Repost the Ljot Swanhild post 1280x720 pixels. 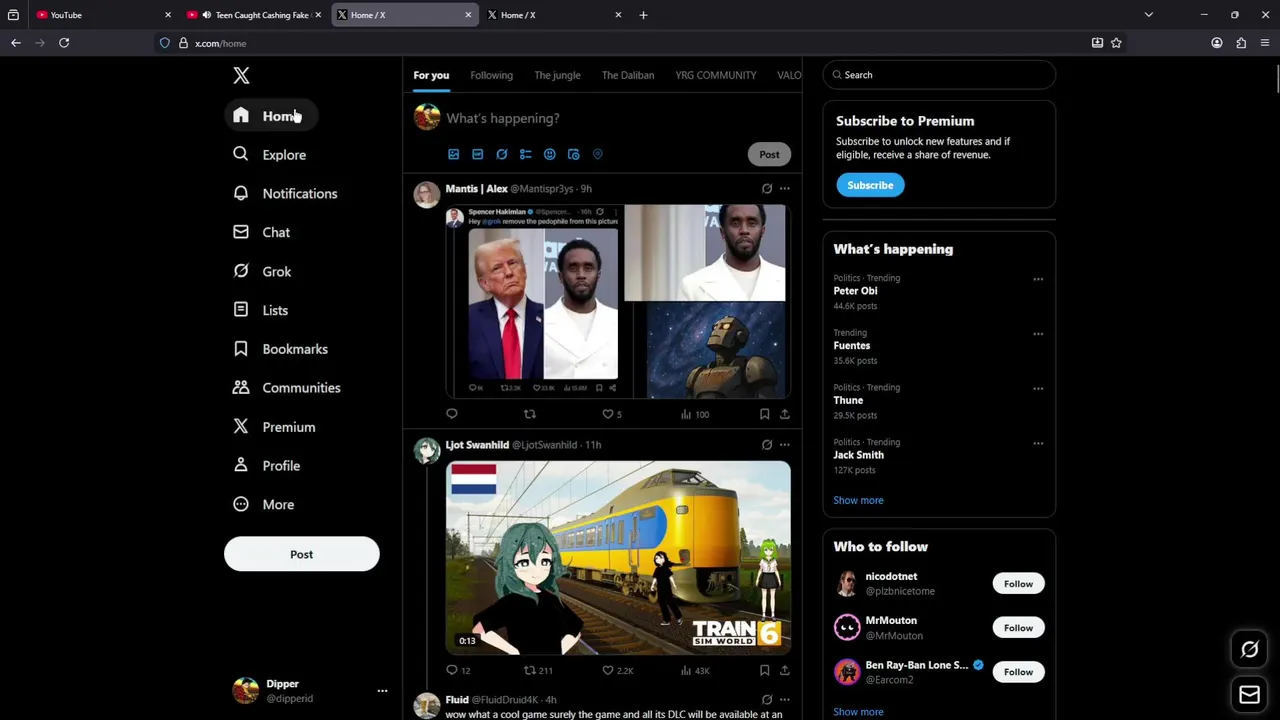point(530,670)
